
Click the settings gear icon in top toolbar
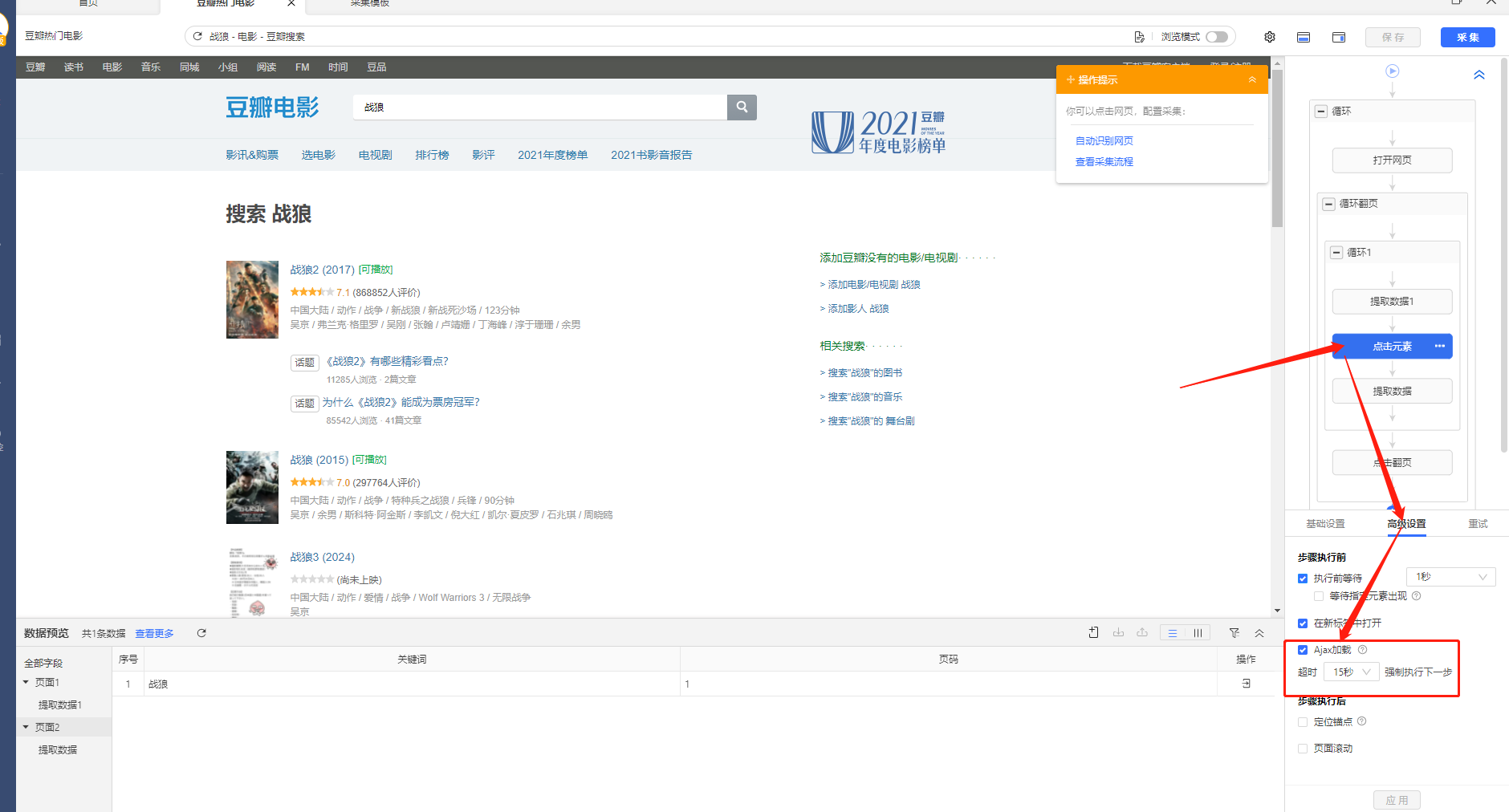tap(1269, 37)
